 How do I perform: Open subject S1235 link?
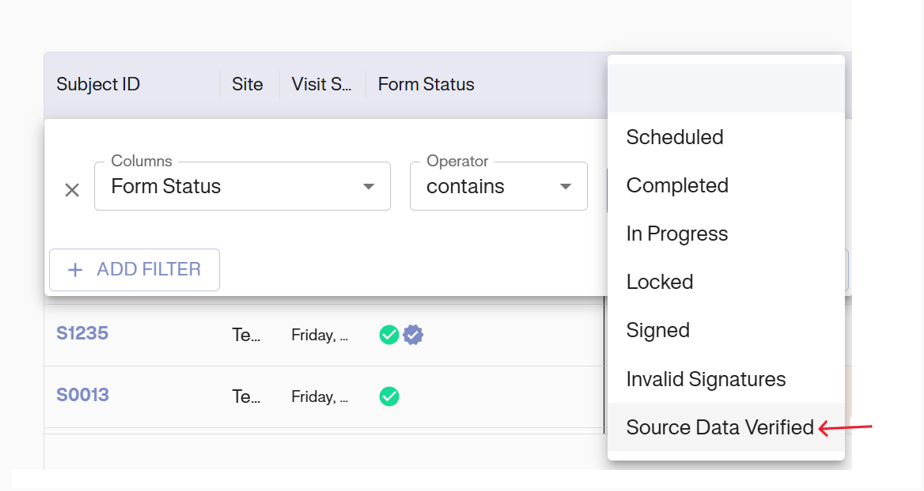[82, 334]
